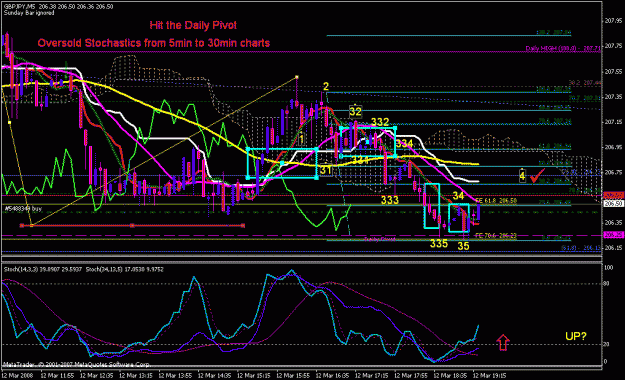Click the stochastic scale value 80
This screenshot has height=380, width=625.
pos(607,284)
